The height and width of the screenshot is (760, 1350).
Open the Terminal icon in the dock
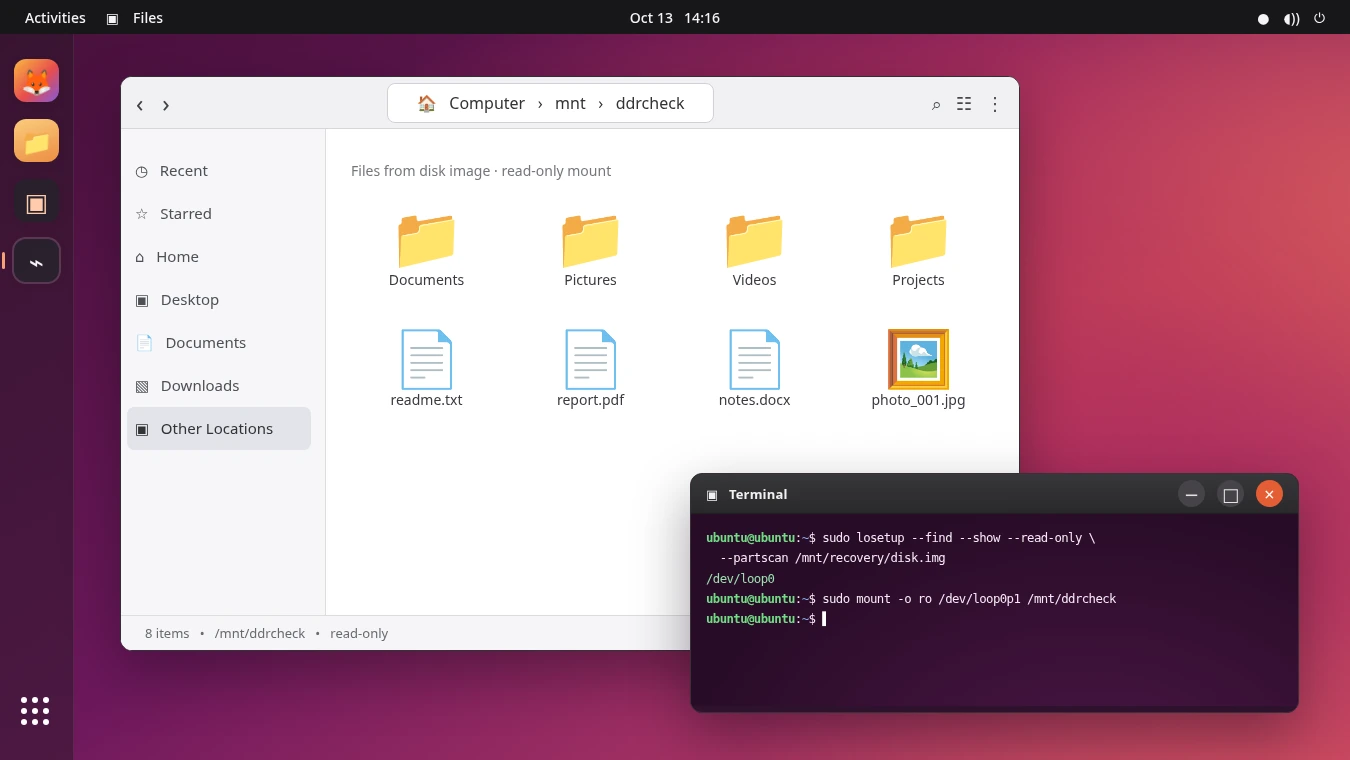click(x=36, y=203)
